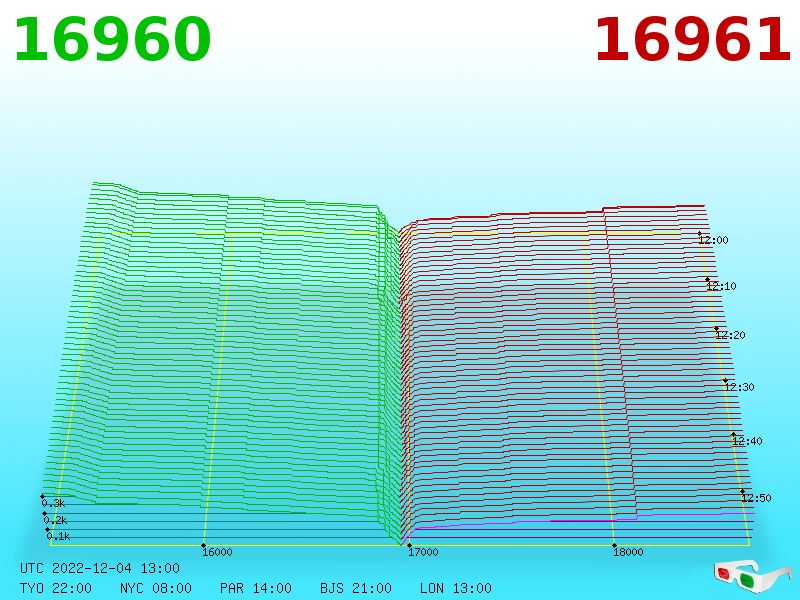Click the 12:40 time axis marker
This screenshot has width=800, height=600.
point(747,441)
